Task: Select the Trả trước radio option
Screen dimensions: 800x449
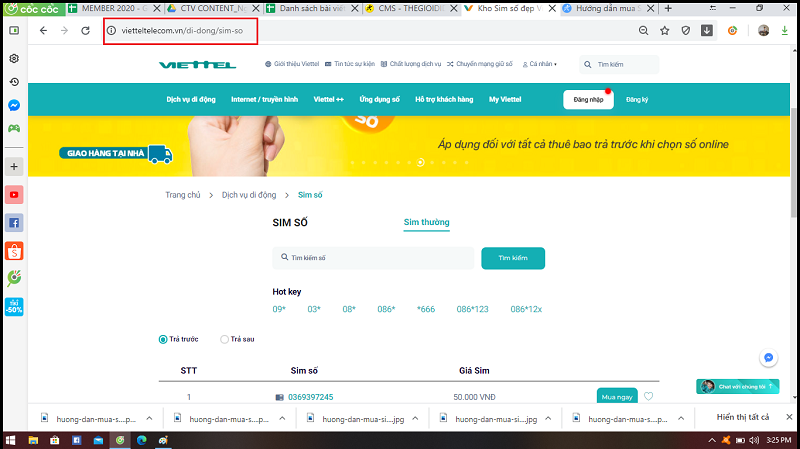Action: click(x=163, y=339)
